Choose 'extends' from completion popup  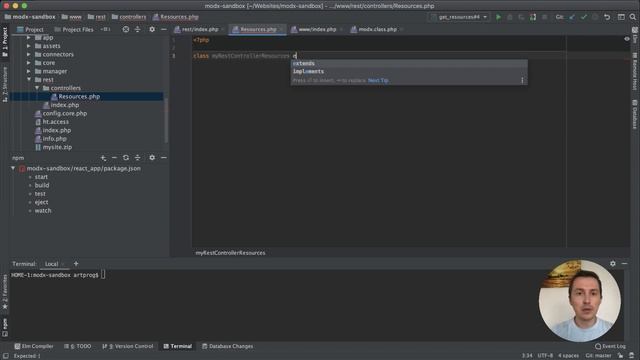click(409, 63)
